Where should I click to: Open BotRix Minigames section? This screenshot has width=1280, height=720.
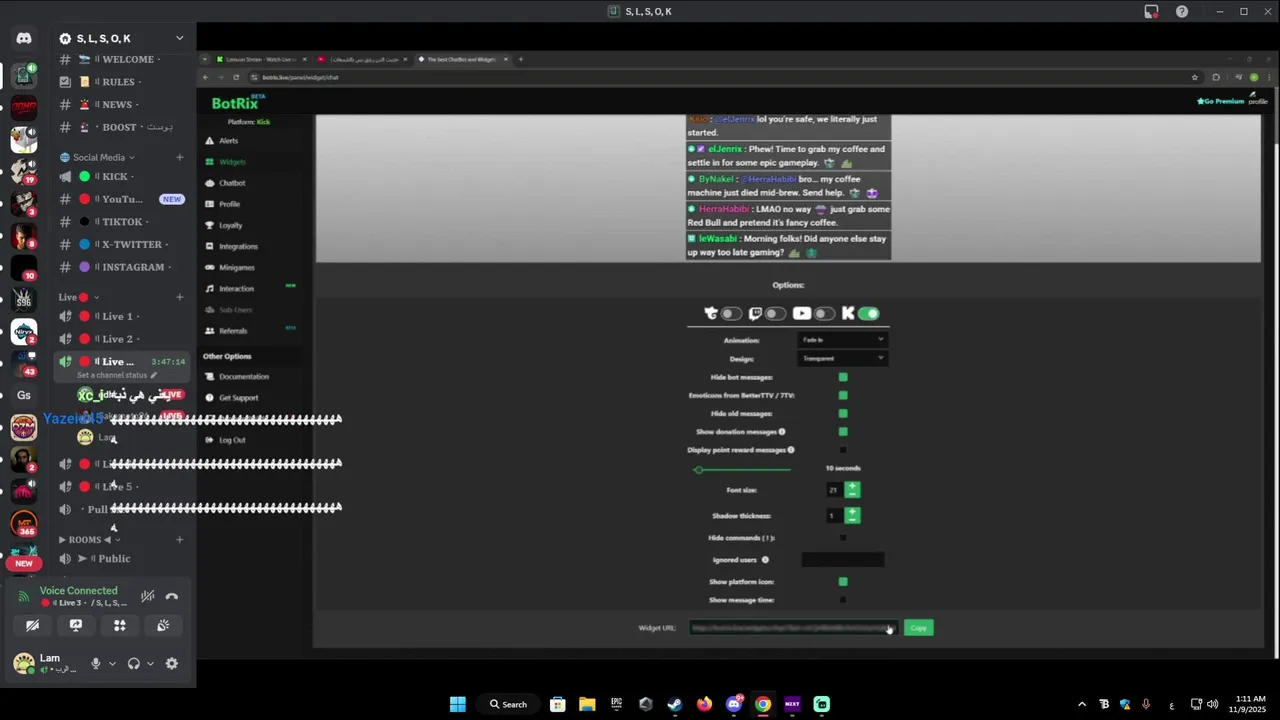[237, 267]
